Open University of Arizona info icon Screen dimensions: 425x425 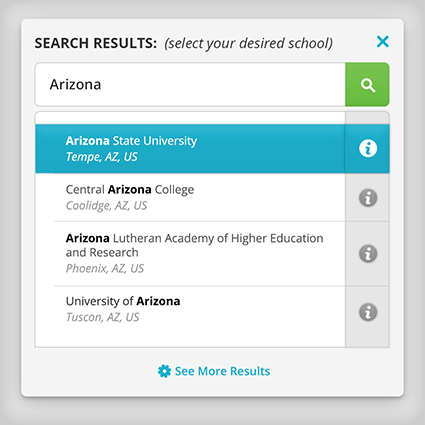click(368, 312)
